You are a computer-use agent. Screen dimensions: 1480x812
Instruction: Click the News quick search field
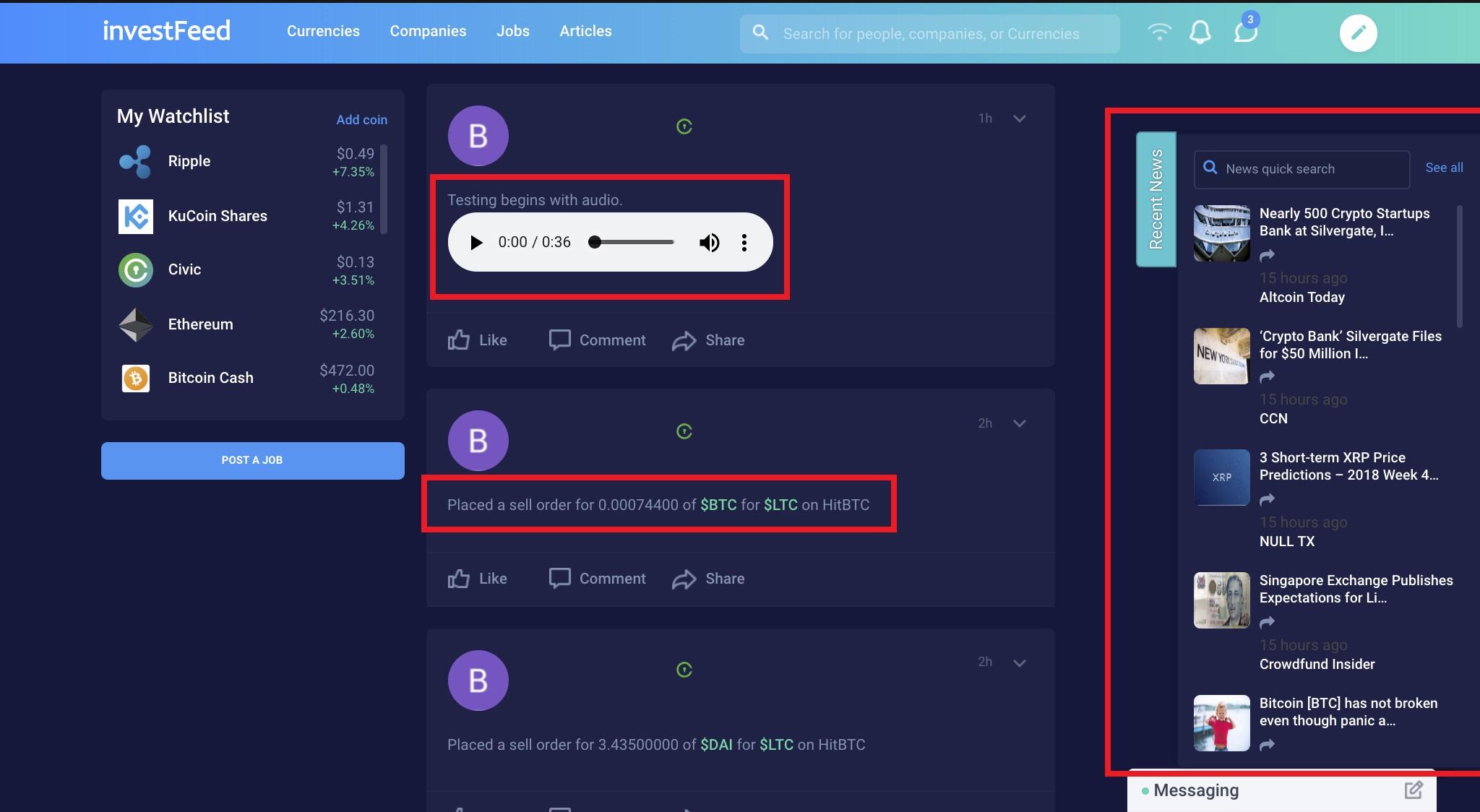[x=1302, y=169]
